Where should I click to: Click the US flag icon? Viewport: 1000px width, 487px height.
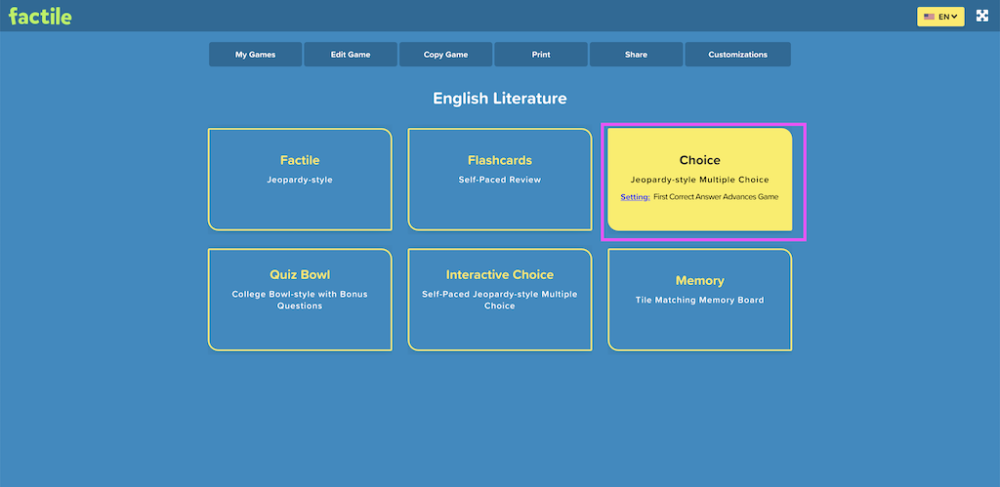point(929,17)
